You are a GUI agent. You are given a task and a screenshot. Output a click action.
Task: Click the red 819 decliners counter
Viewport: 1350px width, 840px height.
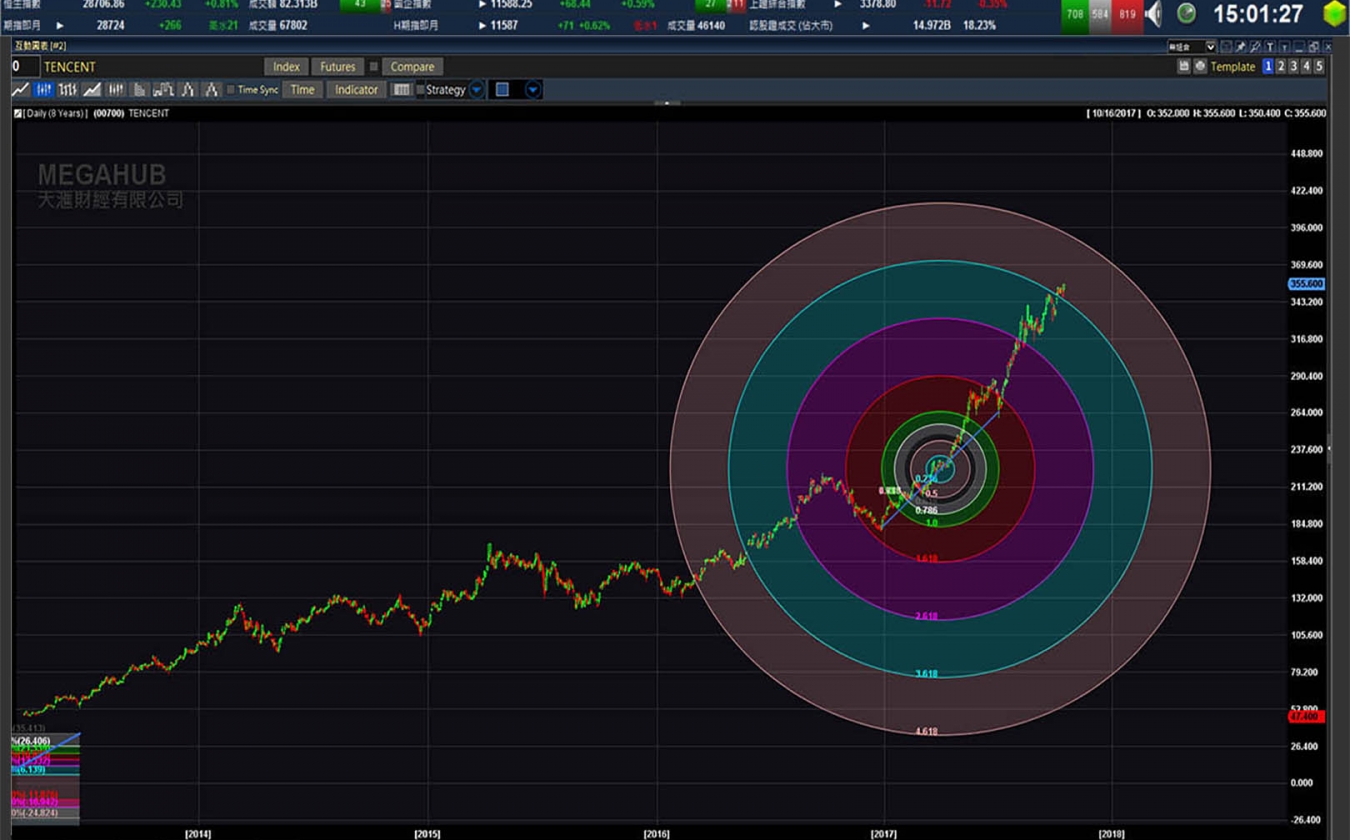pyautogui.click(x=1127, y=14)
